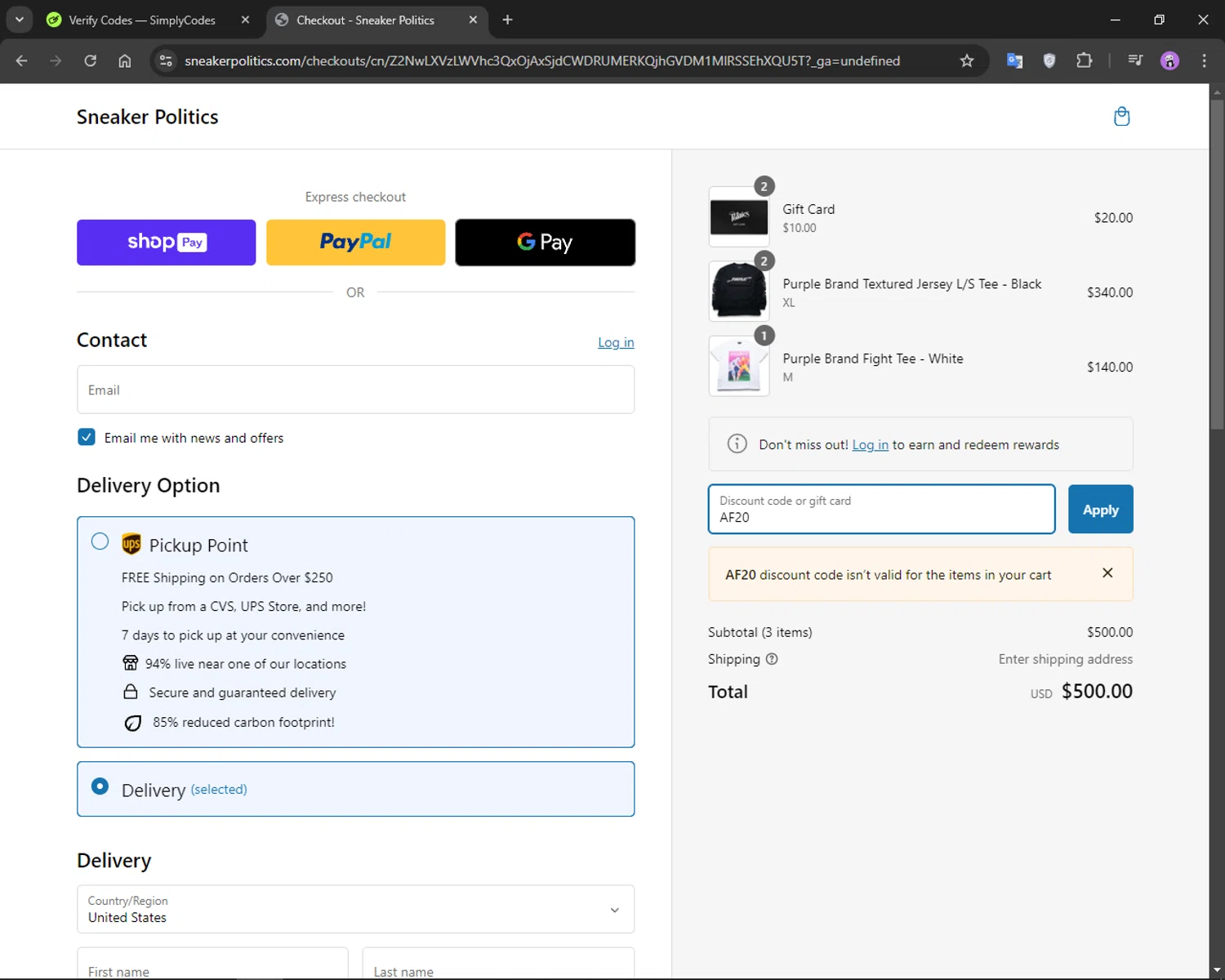Click the browser forward arrow
Viewport: 1225px width, 980px height.
(x=56, y=60)
